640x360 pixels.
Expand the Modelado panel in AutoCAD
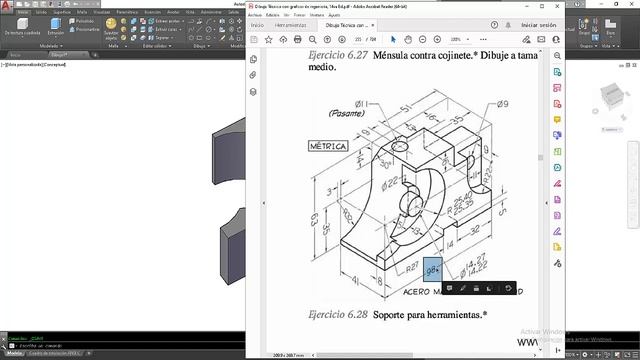coord(51,46)
